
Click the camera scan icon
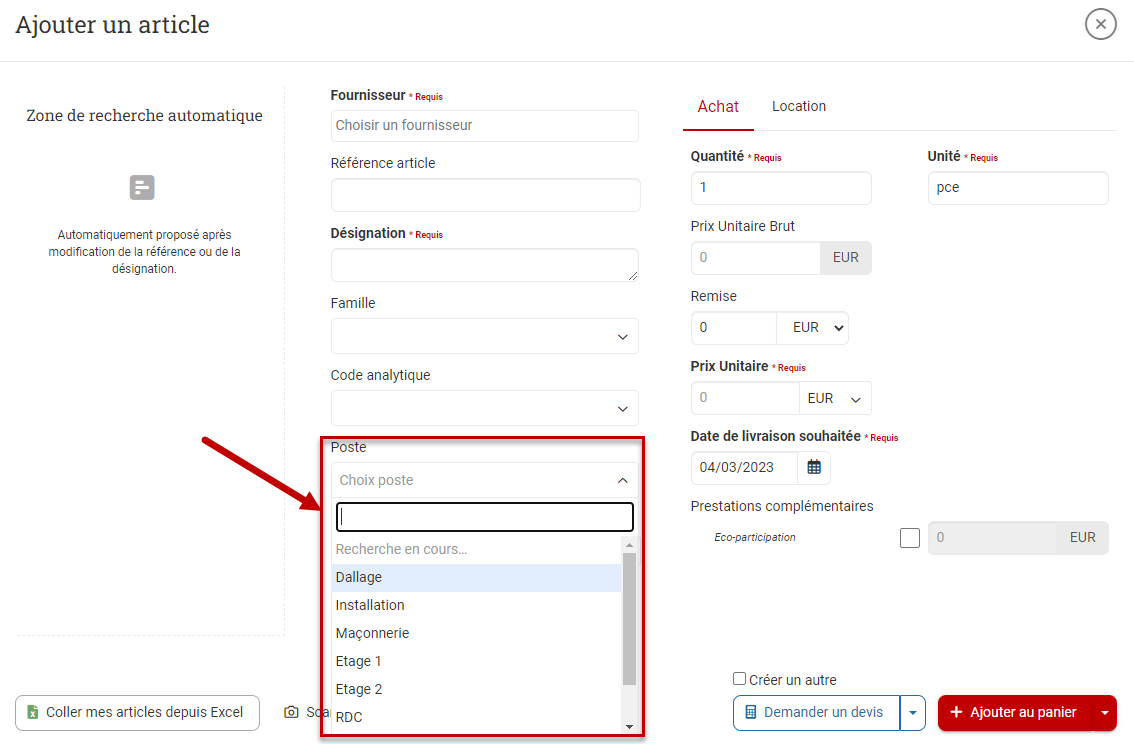[x=291, y=712]
